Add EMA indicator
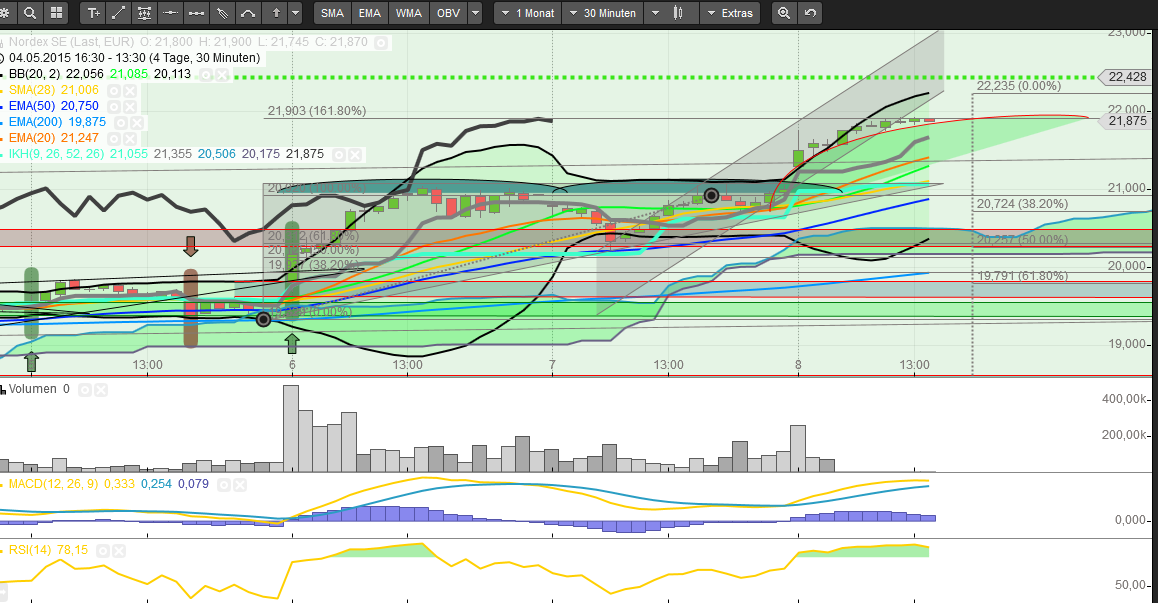Screen dimensions: 1158x612 click(x=369, y=13)
